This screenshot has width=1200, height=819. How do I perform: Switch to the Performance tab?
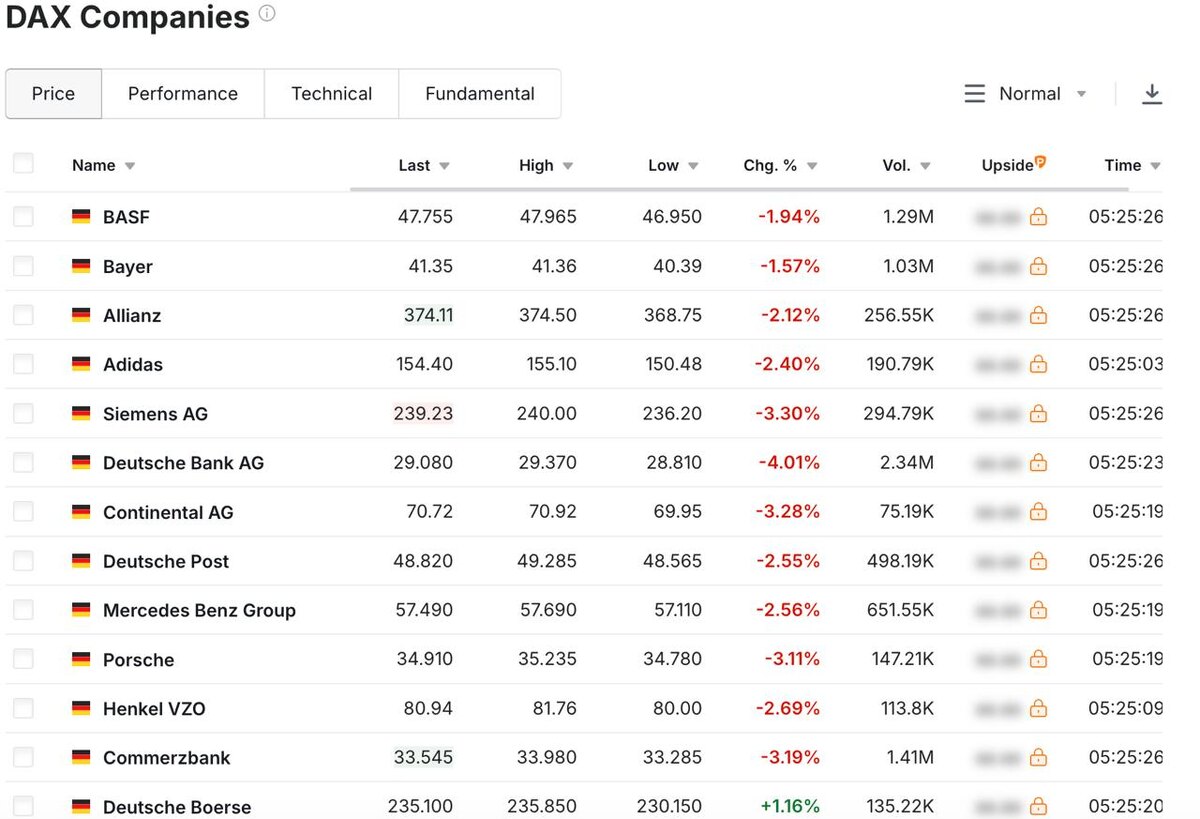tap(183, 94)
